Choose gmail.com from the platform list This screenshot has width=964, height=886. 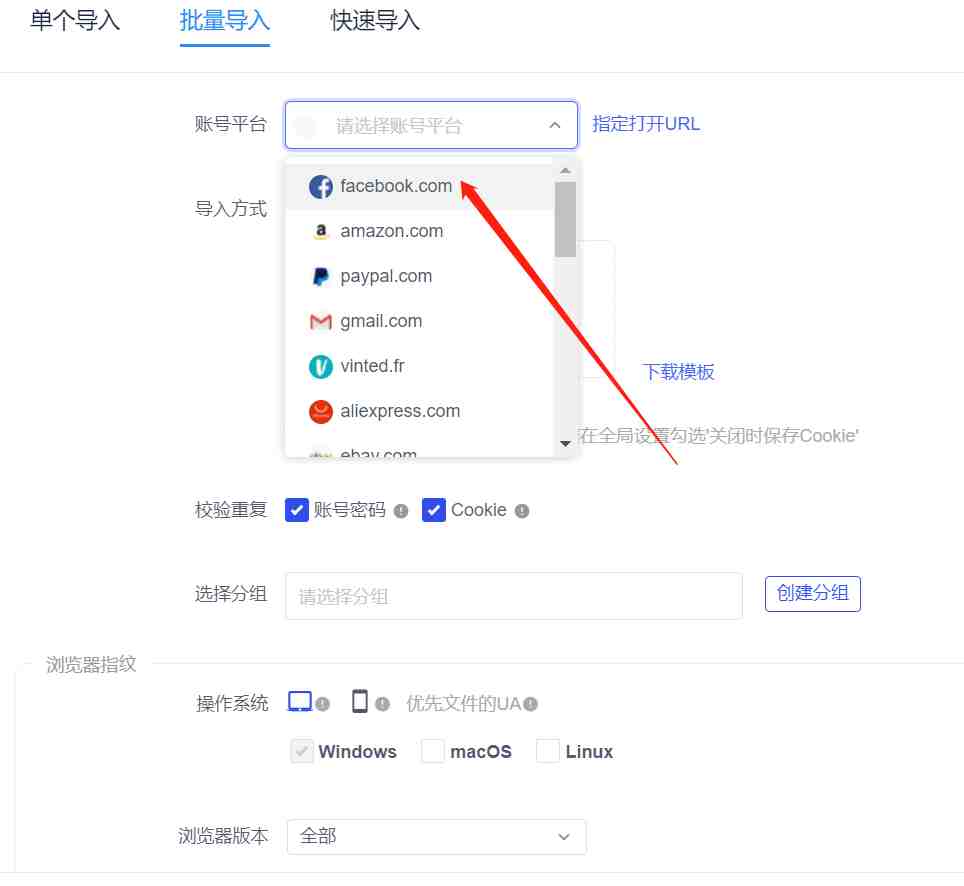(420, 322)
